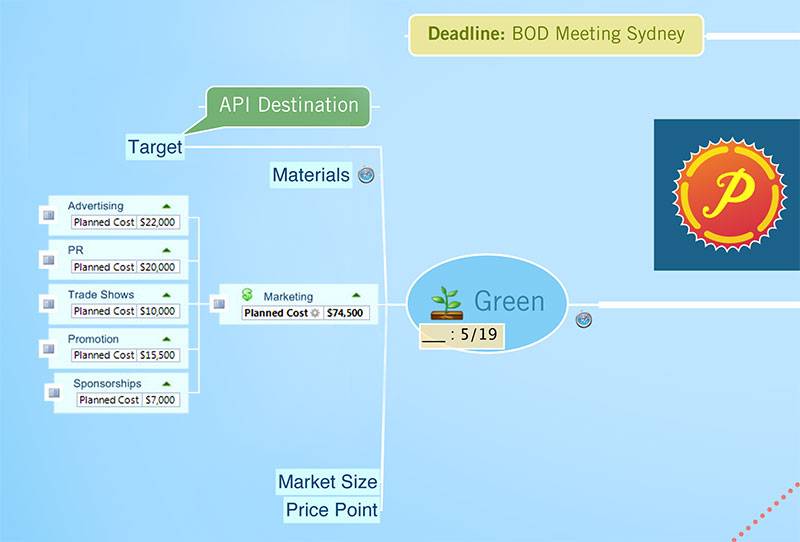Collapse the Marketing properties triangle
Viewport: 800px width, 542px height.
(x=356, y=295)
